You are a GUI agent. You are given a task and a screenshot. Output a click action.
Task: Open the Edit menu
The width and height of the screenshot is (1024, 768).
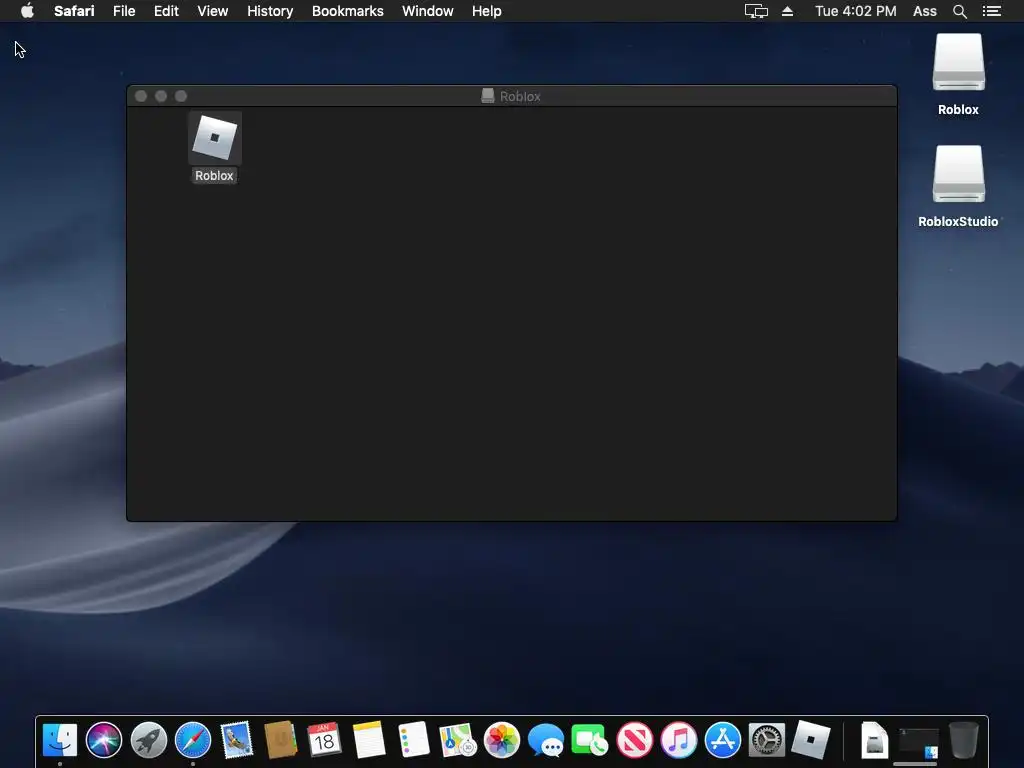click(166, 11)
